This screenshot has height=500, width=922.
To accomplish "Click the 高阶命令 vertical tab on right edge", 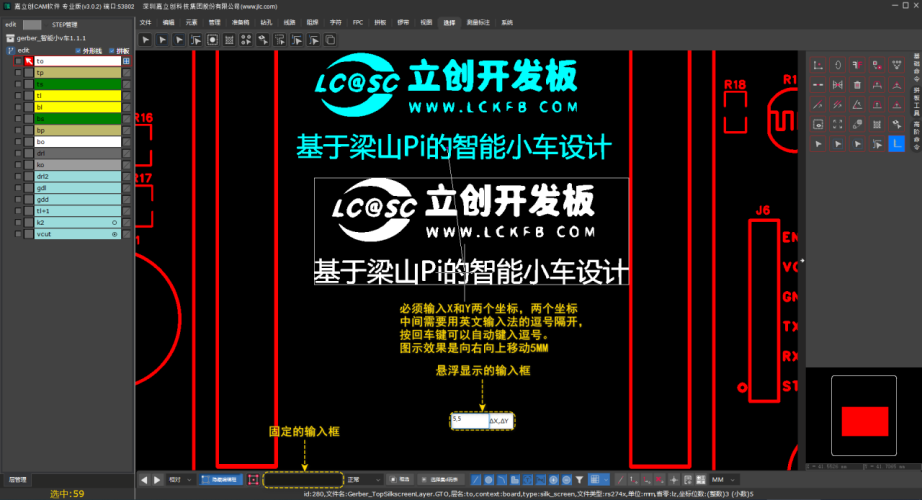I will coord(916,136).
